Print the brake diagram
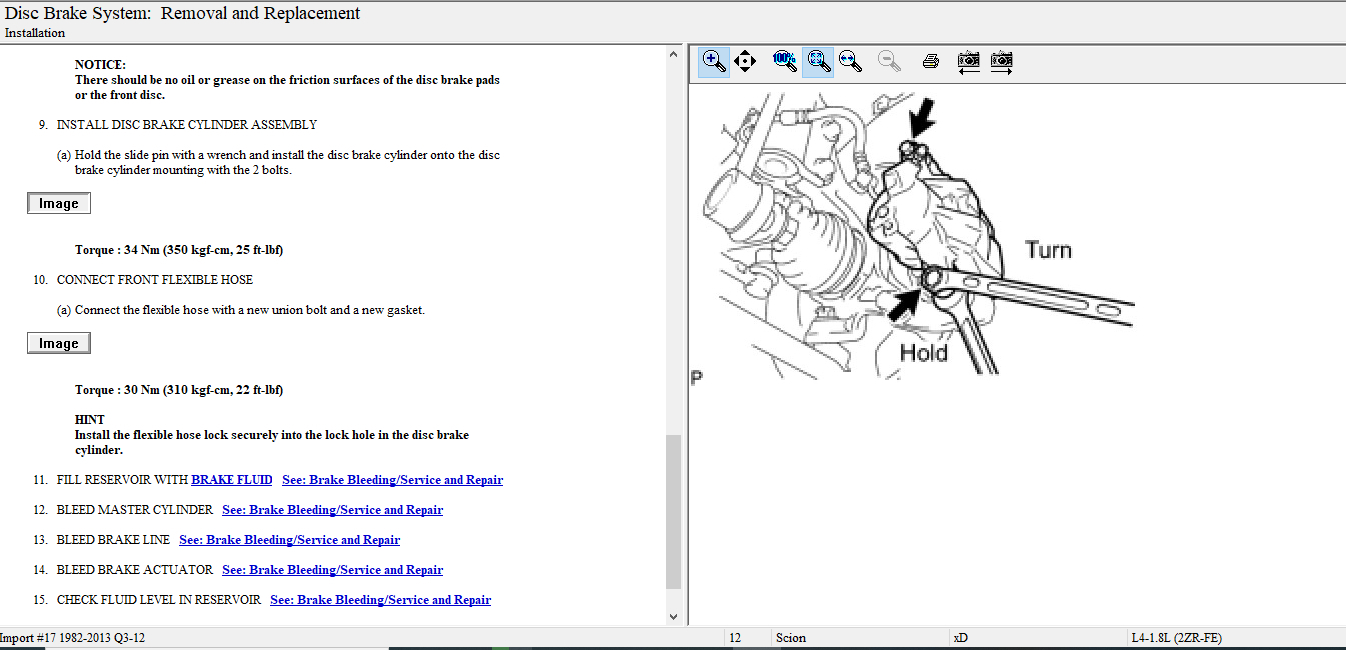This screenshot has width=1346, height=650. coord(931,61)
